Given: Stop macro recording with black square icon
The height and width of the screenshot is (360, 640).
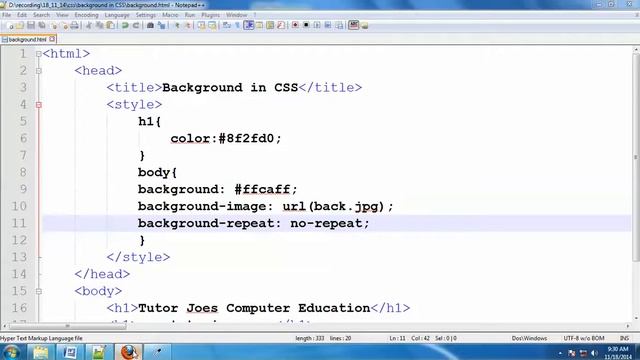Looking at the screenshot, I should pos(306,25).
